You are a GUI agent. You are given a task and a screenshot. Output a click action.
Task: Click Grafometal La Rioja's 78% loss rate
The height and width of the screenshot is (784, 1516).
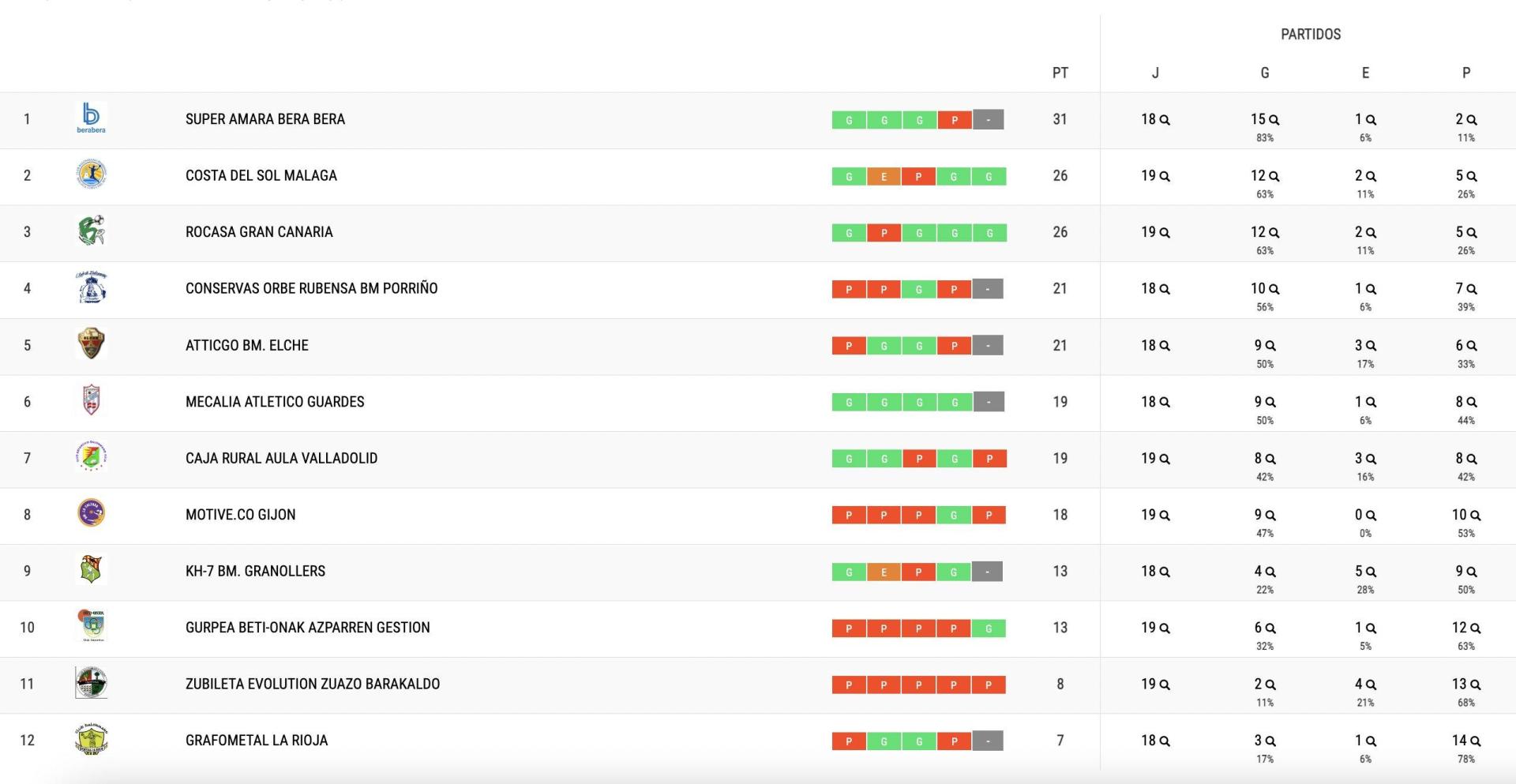click(1466, 759)
